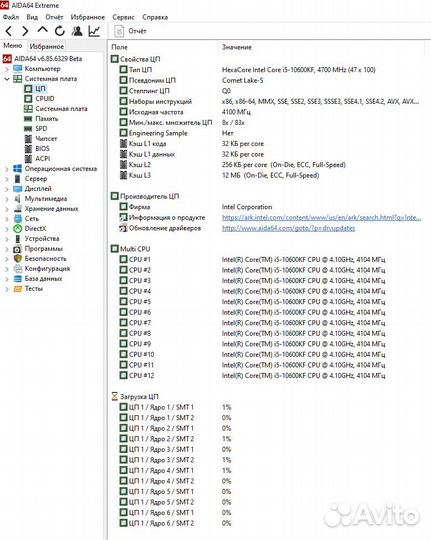Open the Вид menu
The image size is (431, 540).
(x=32, y=17)
